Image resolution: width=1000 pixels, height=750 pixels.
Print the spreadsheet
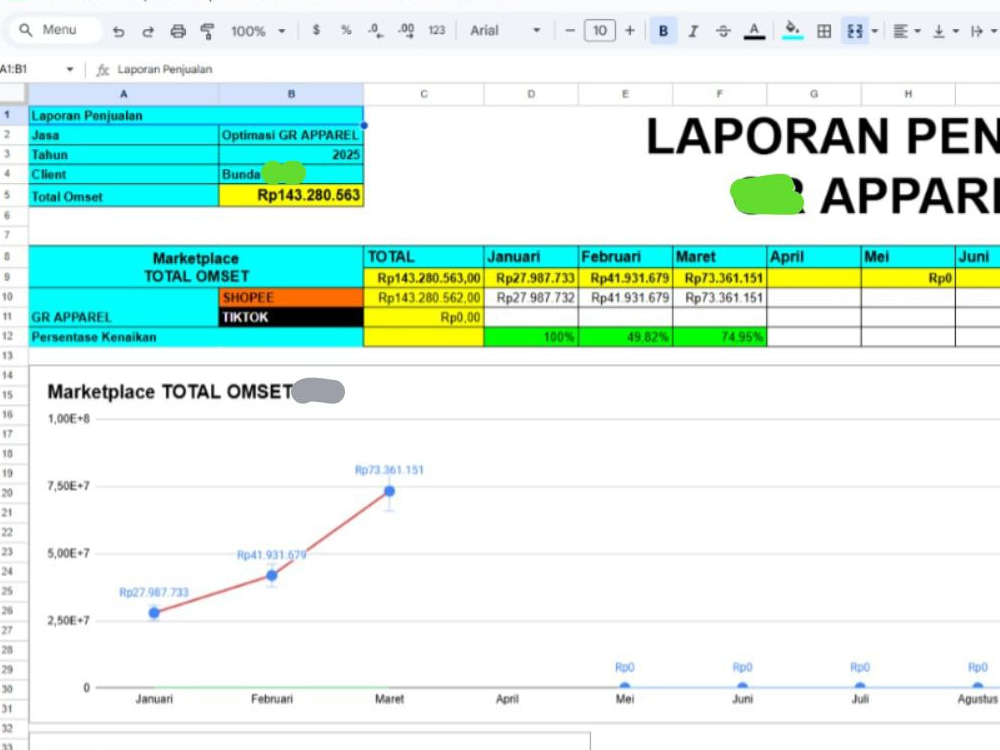(x=178, y=31)
